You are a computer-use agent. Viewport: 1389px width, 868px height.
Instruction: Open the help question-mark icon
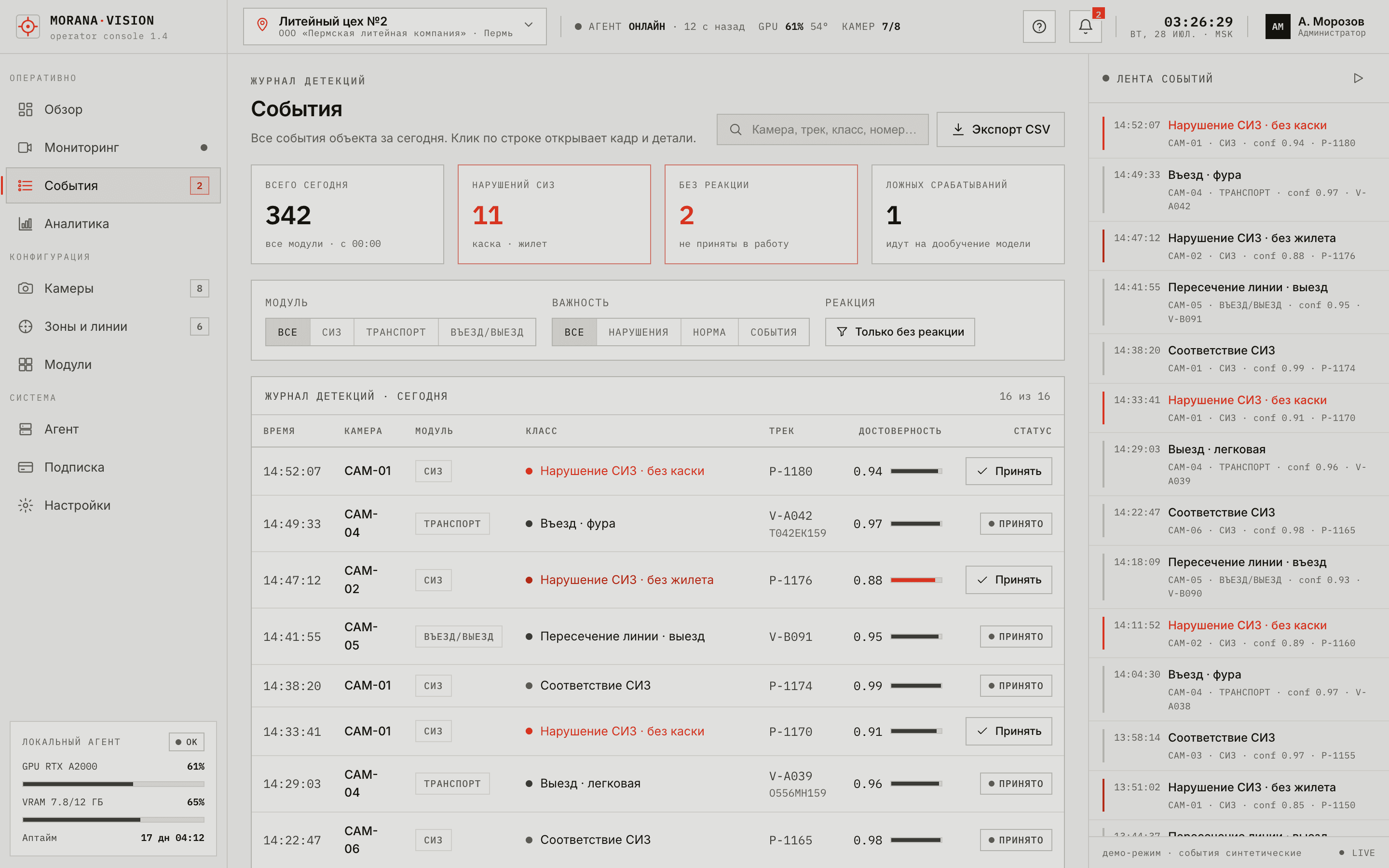tap(1039, 27)
